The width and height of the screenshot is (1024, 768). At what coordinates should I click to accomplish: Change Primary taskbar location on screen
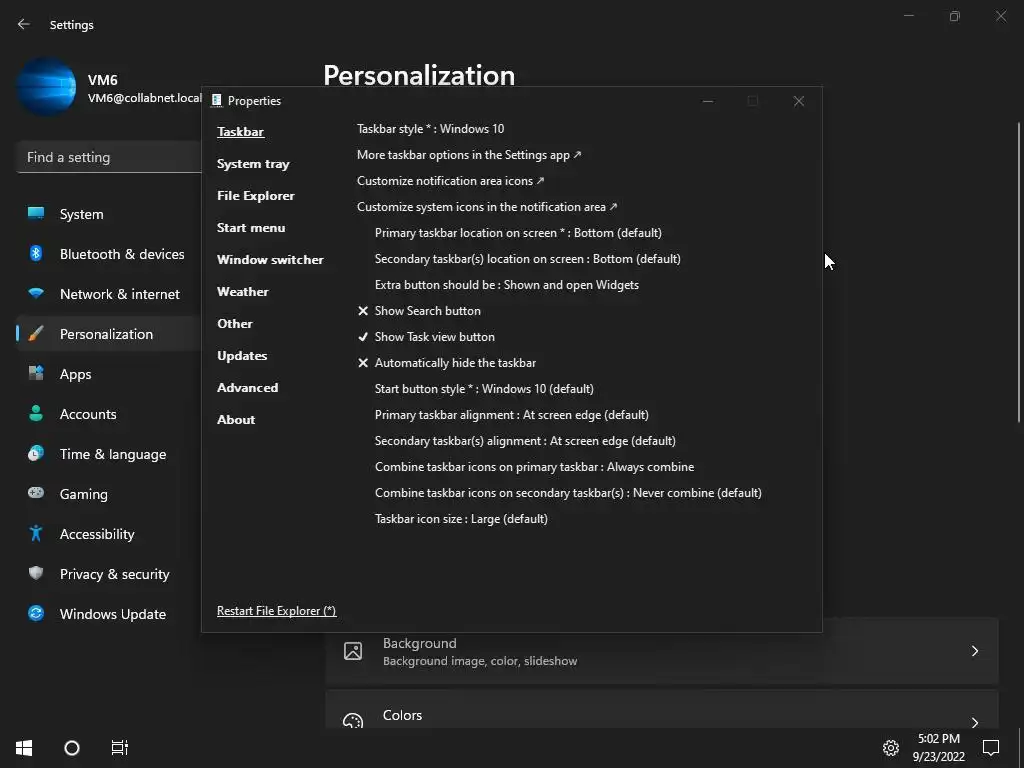(518, 233)
